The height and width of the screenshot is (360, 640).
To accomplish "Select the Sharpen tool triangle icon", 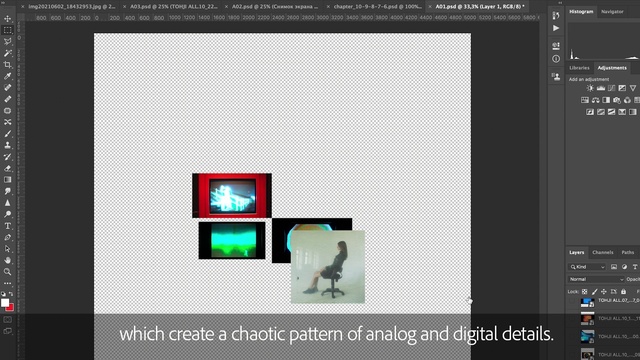I will pos(7,203).
